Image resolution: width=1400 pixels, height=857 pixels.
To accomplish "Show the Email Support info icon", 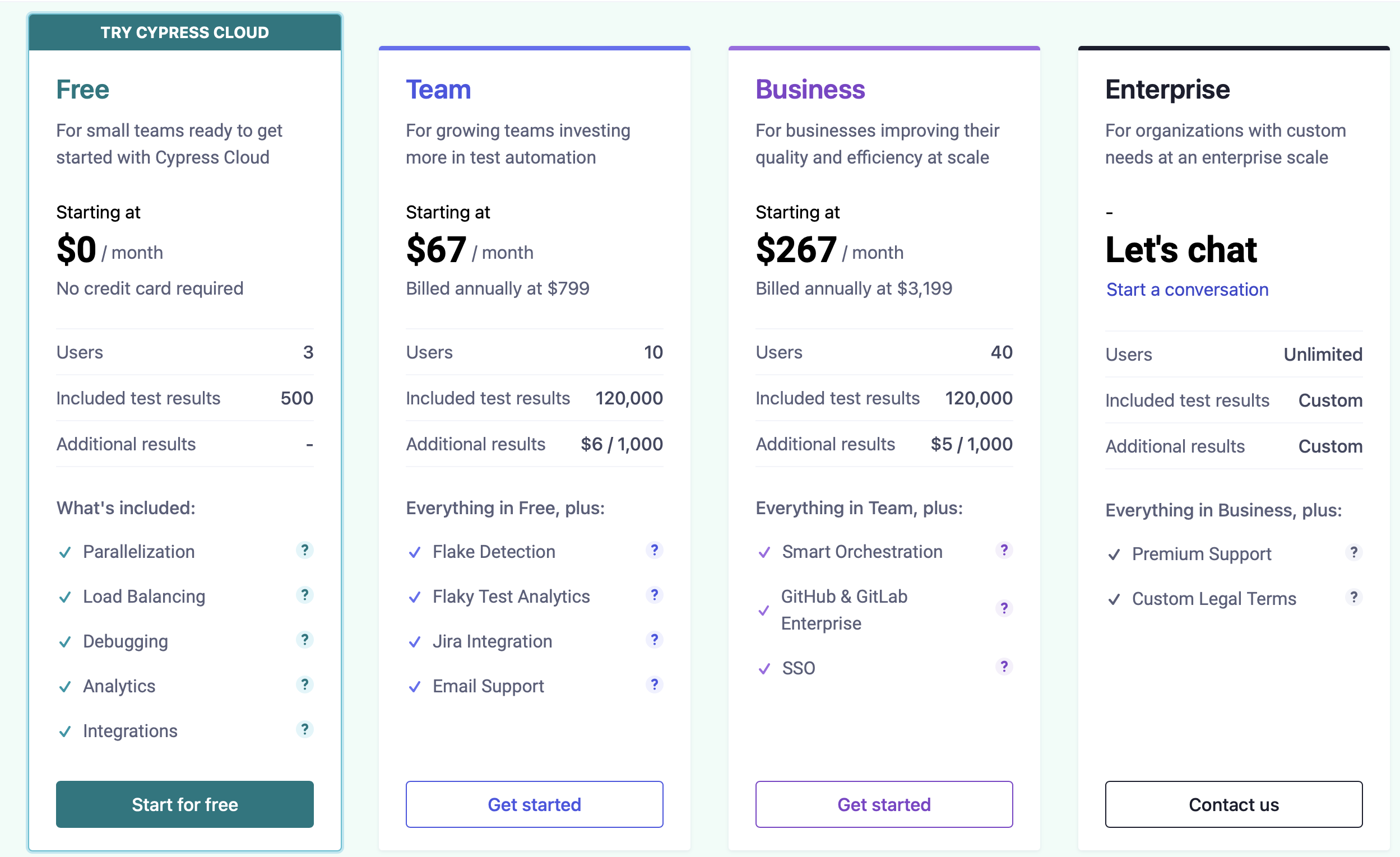I will click(x=655, y=685).
